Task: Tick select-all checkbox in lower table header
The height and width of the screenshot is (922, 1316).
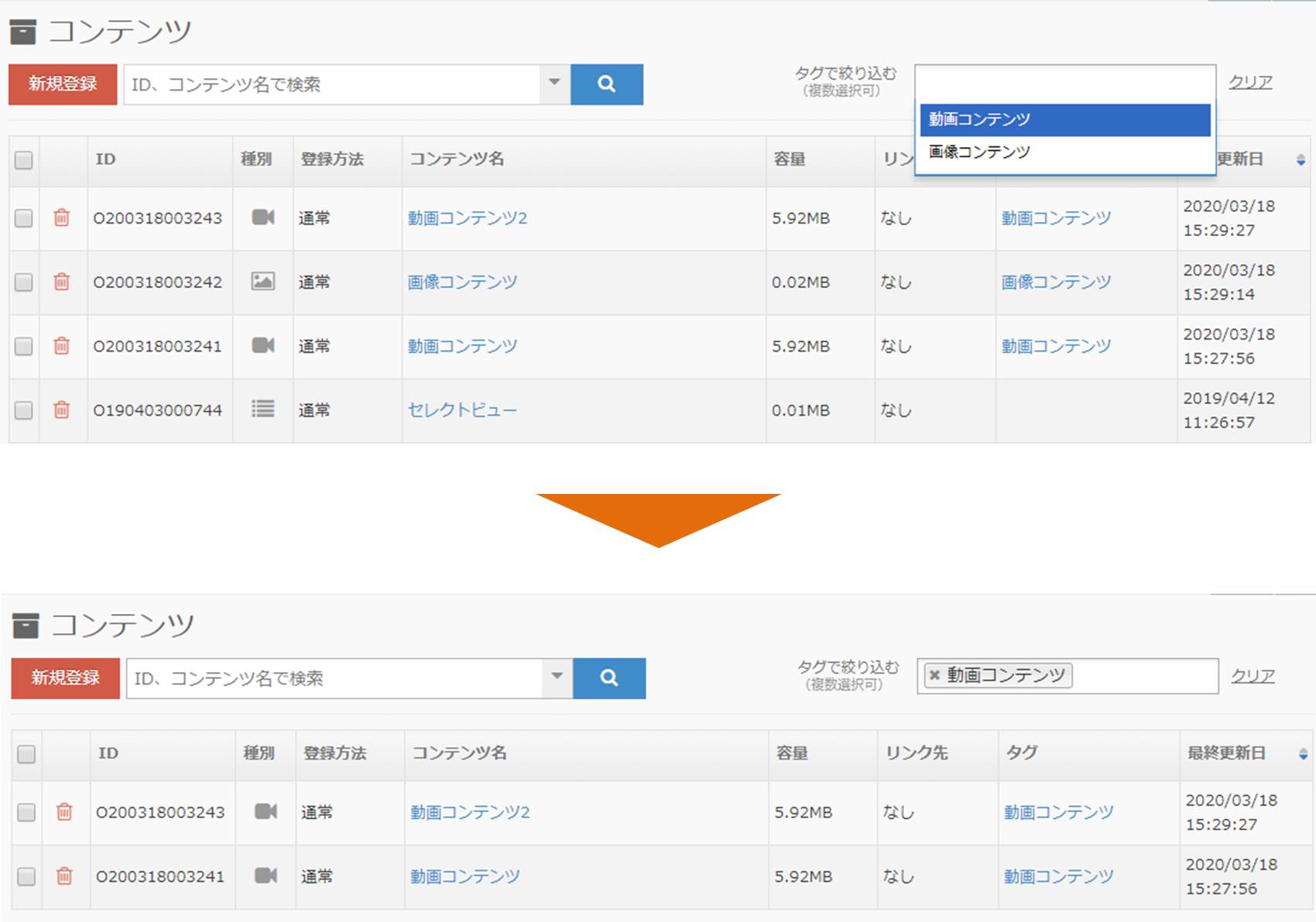Action: point(26,754)
